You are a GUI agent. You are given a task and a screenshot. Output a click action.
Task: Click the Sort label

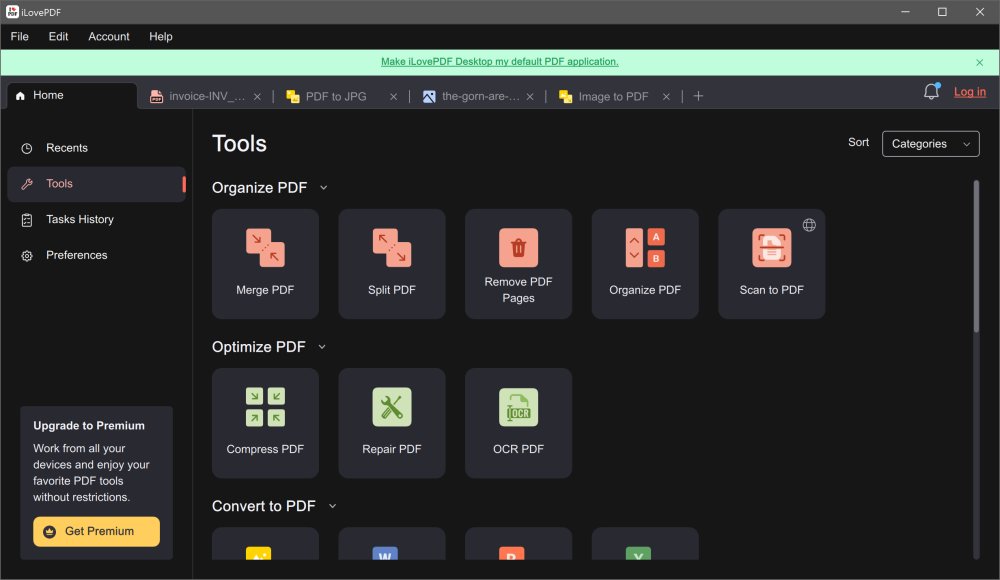point(858,142)
